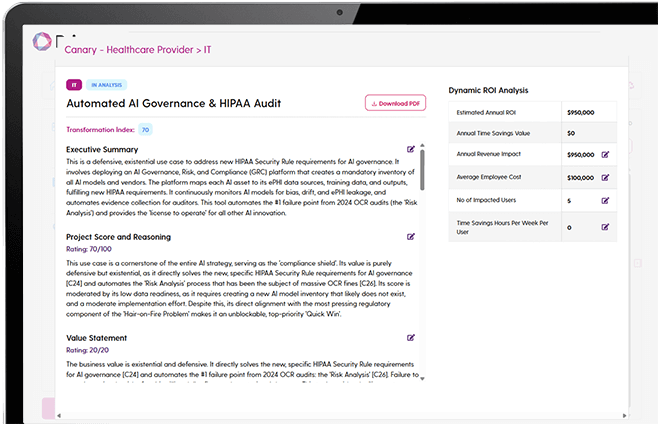Edit the Project Score and Reasoning section
This screenshot has height=424, width=658.
[411, 237]
